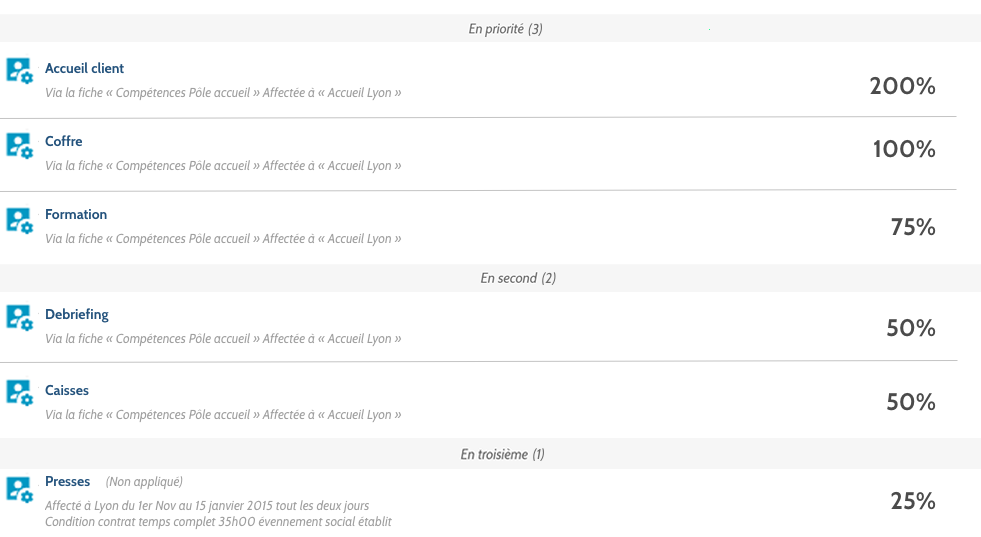Click the Accueil client skill icon

[19, 70]
